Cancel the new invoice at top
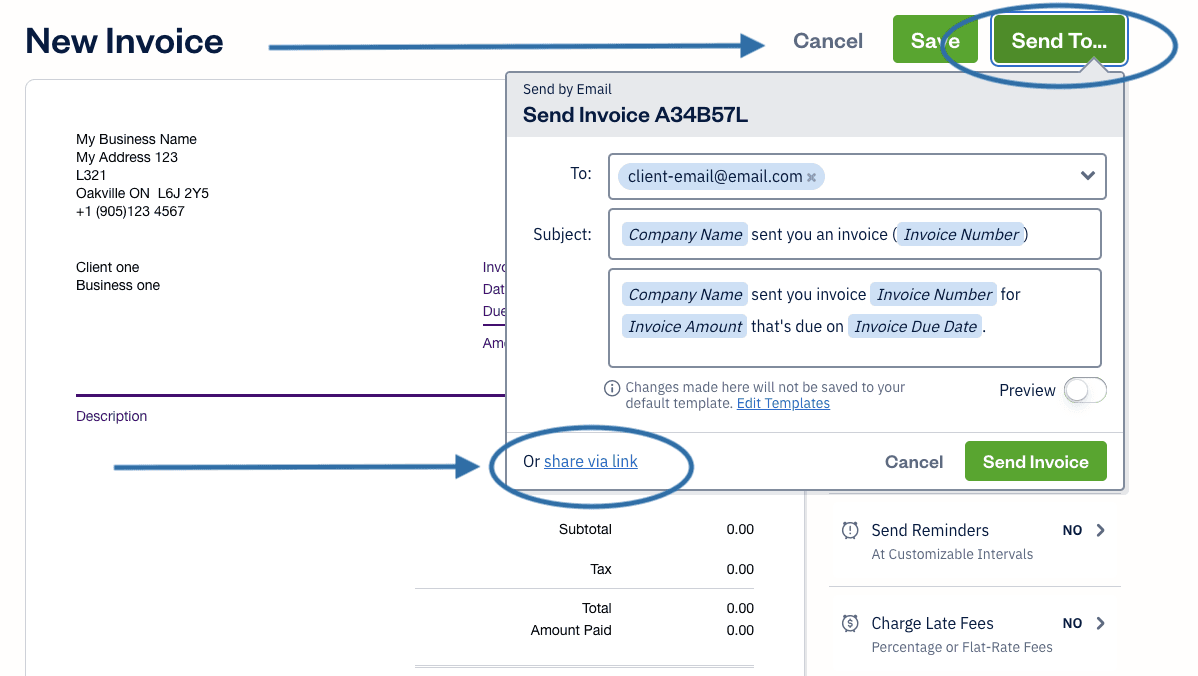1198x676 pixels. (x=828, y=41)
